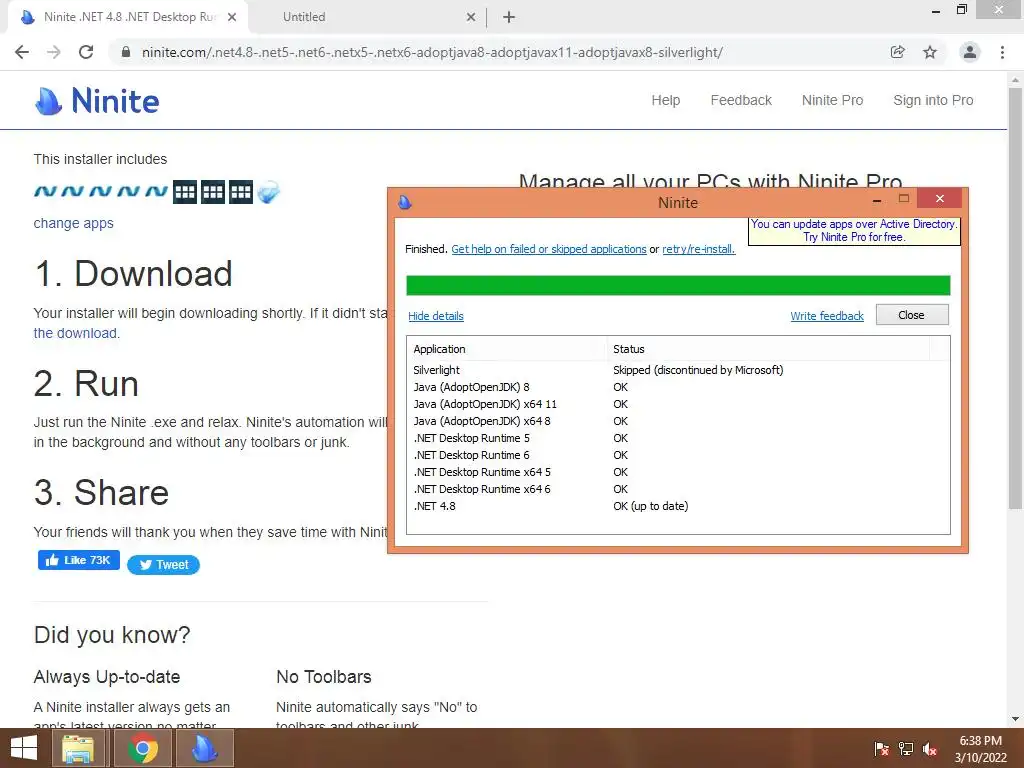Screen dimensions: 1024x768
Task: Open the Chrome profile avatar
Action: click(x=970, y=52)
